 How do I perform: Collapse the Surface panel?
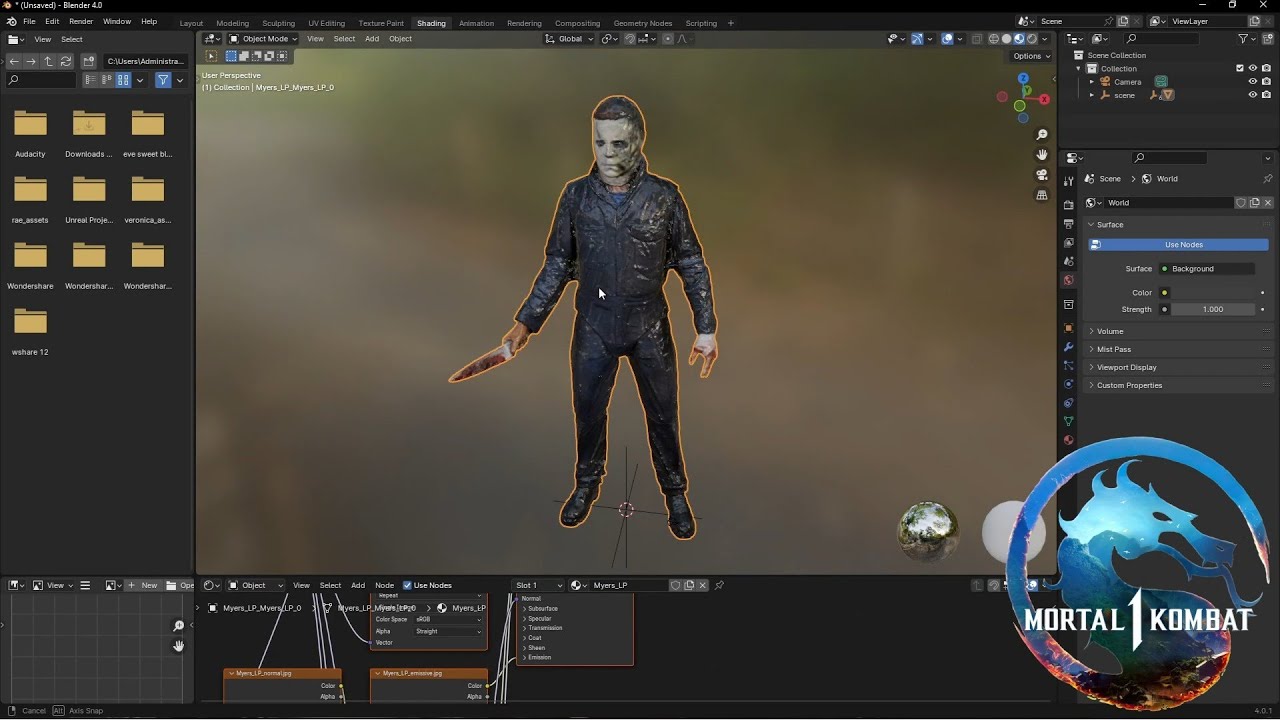pos(1110,225)
